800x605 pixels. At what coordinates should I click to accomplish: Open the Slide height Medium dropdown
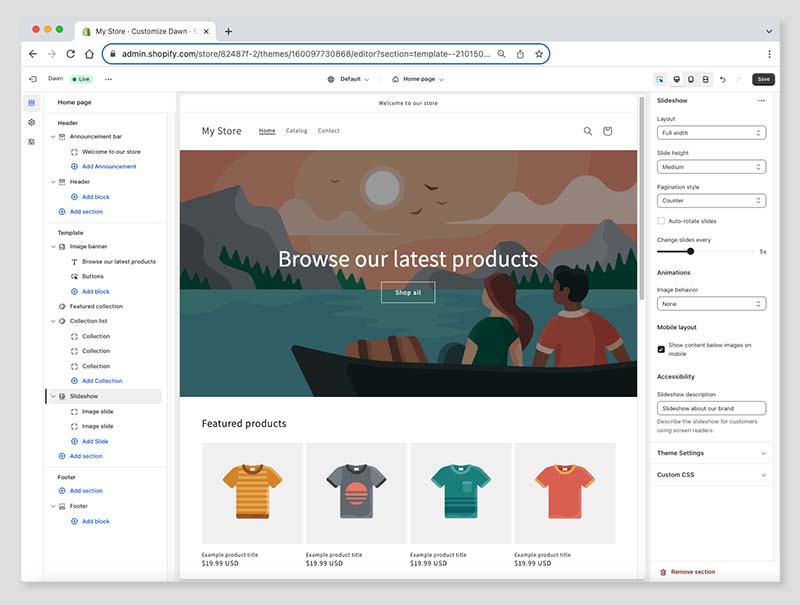coord(711,167)
